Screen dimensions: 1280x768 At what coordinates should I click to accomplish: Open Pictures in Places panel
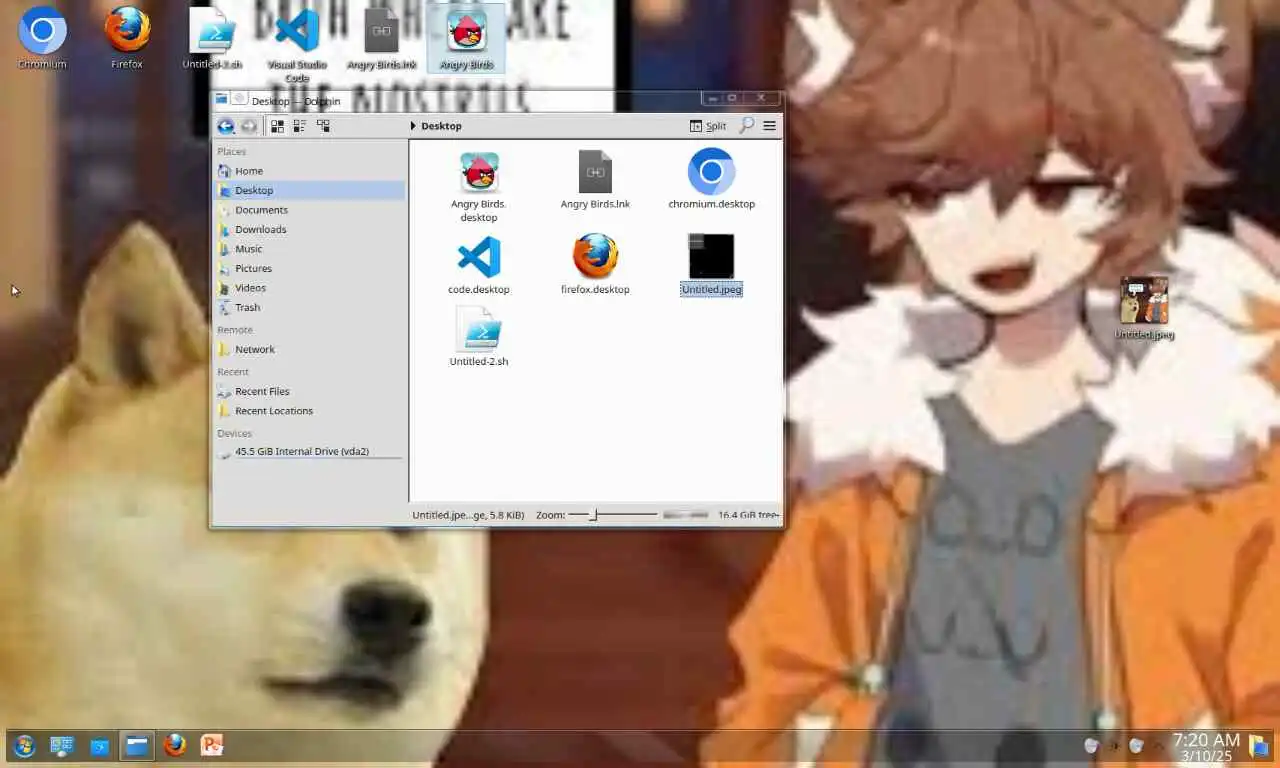coord(310,268)
